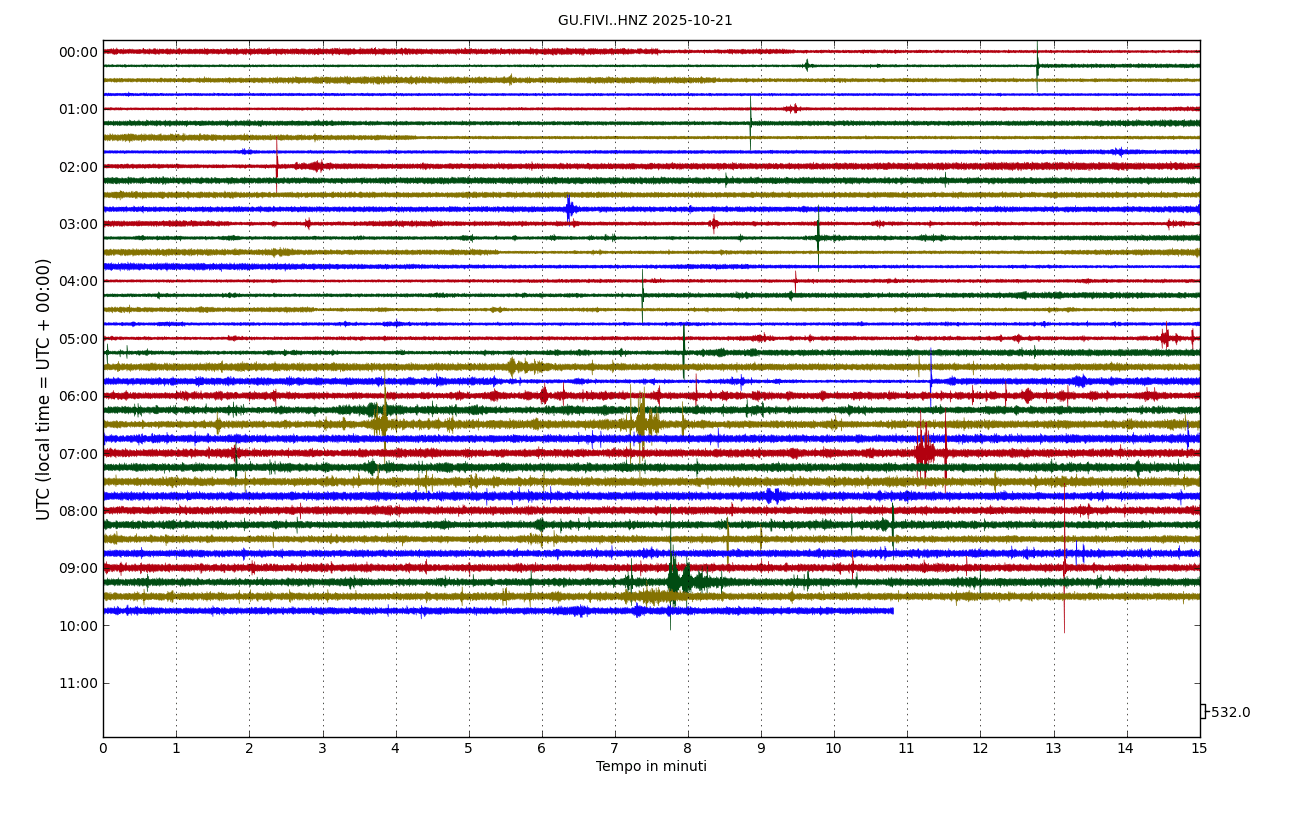Image resolution: width=1290 pixels, height=819 pixels.
Task: Select minute 8 on the x-axis
Action: (x=688, y=748)
